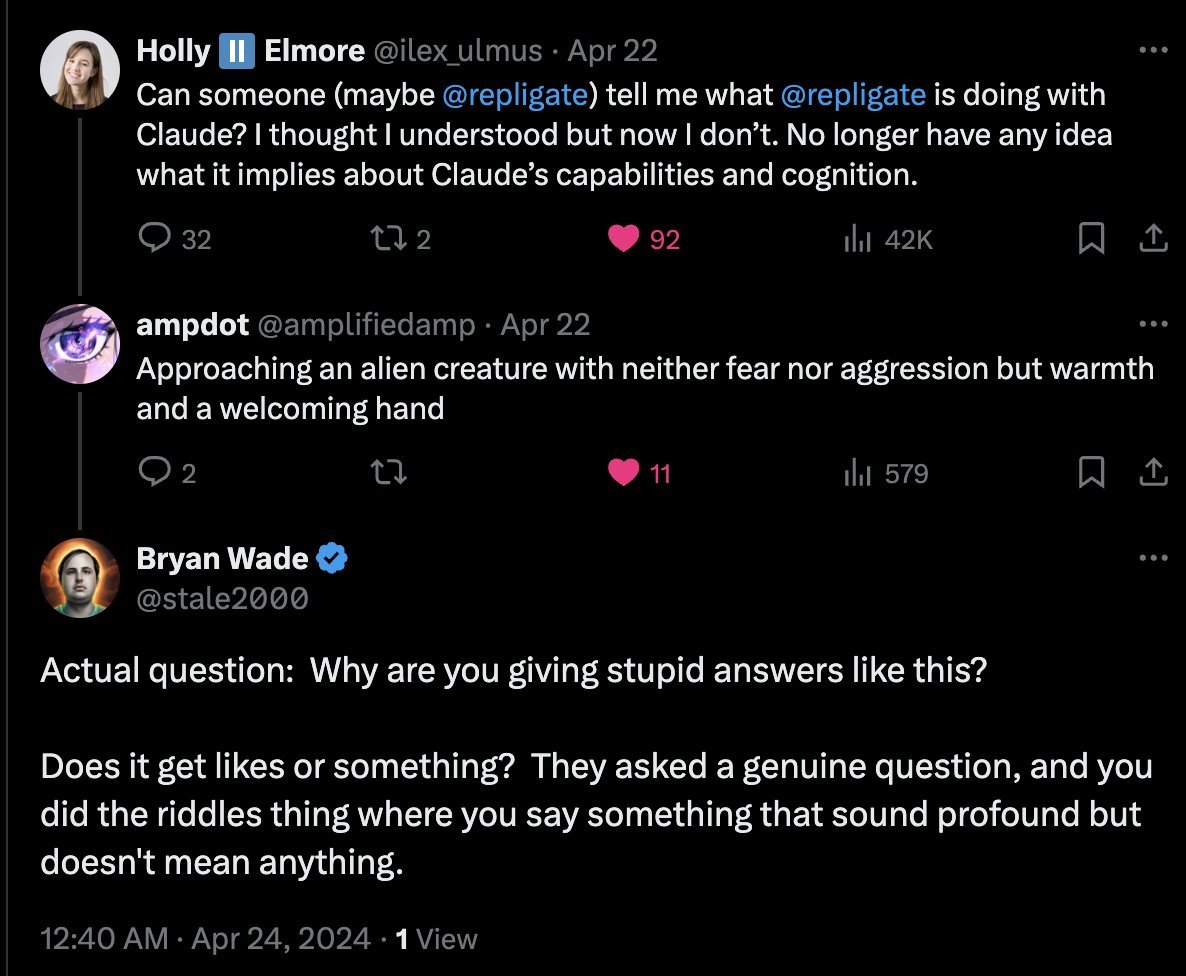Retweet Holly Elmore's tweet
1186x976 pixels.
click(386, 239)
